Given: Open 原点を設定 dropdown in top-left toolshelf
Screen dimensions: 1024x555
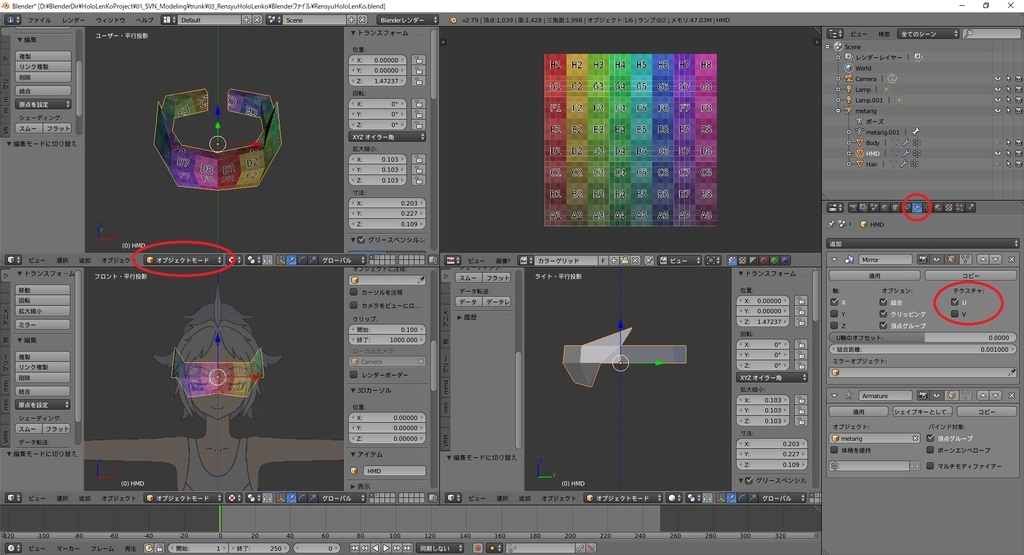Looking at the screenshot, I should point(44,104).
